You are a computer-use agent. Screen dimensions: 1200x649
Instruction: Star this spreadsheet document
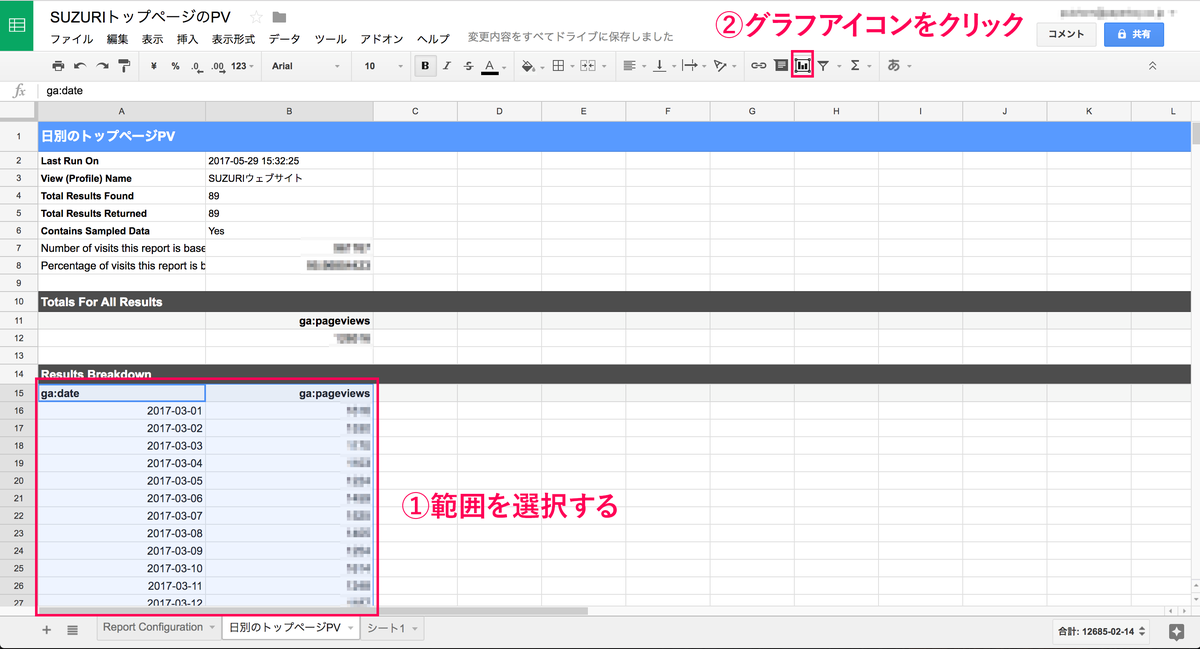click(256, 17)
